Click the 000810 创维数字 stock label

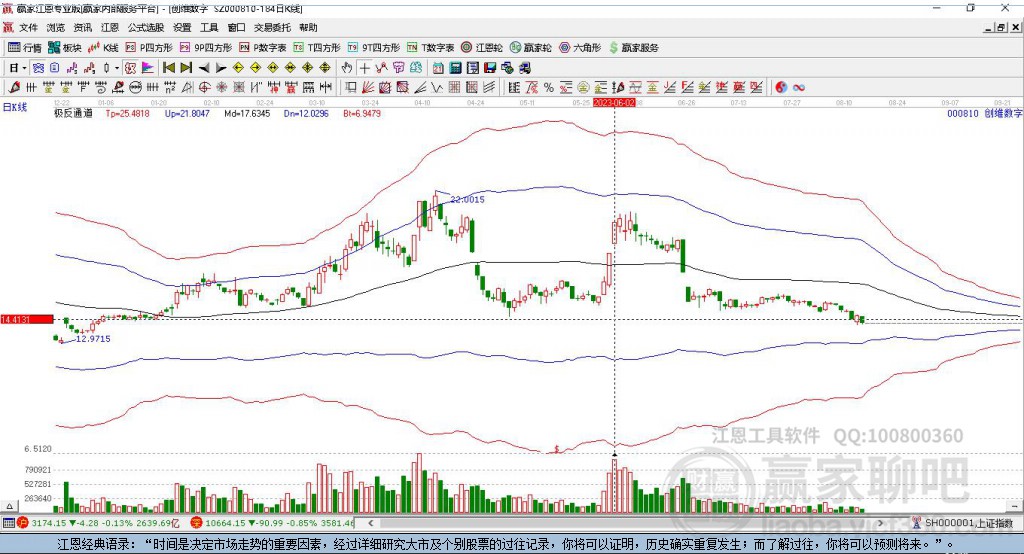pos(984,114)
